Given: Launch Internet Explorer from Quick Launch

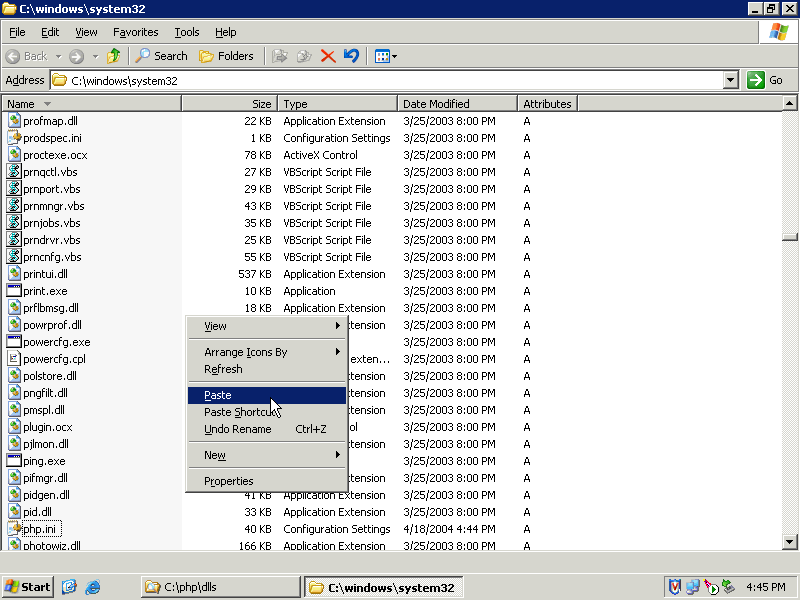Looking at the screenshot, I should pyautogui.click(x=93, y=587).
